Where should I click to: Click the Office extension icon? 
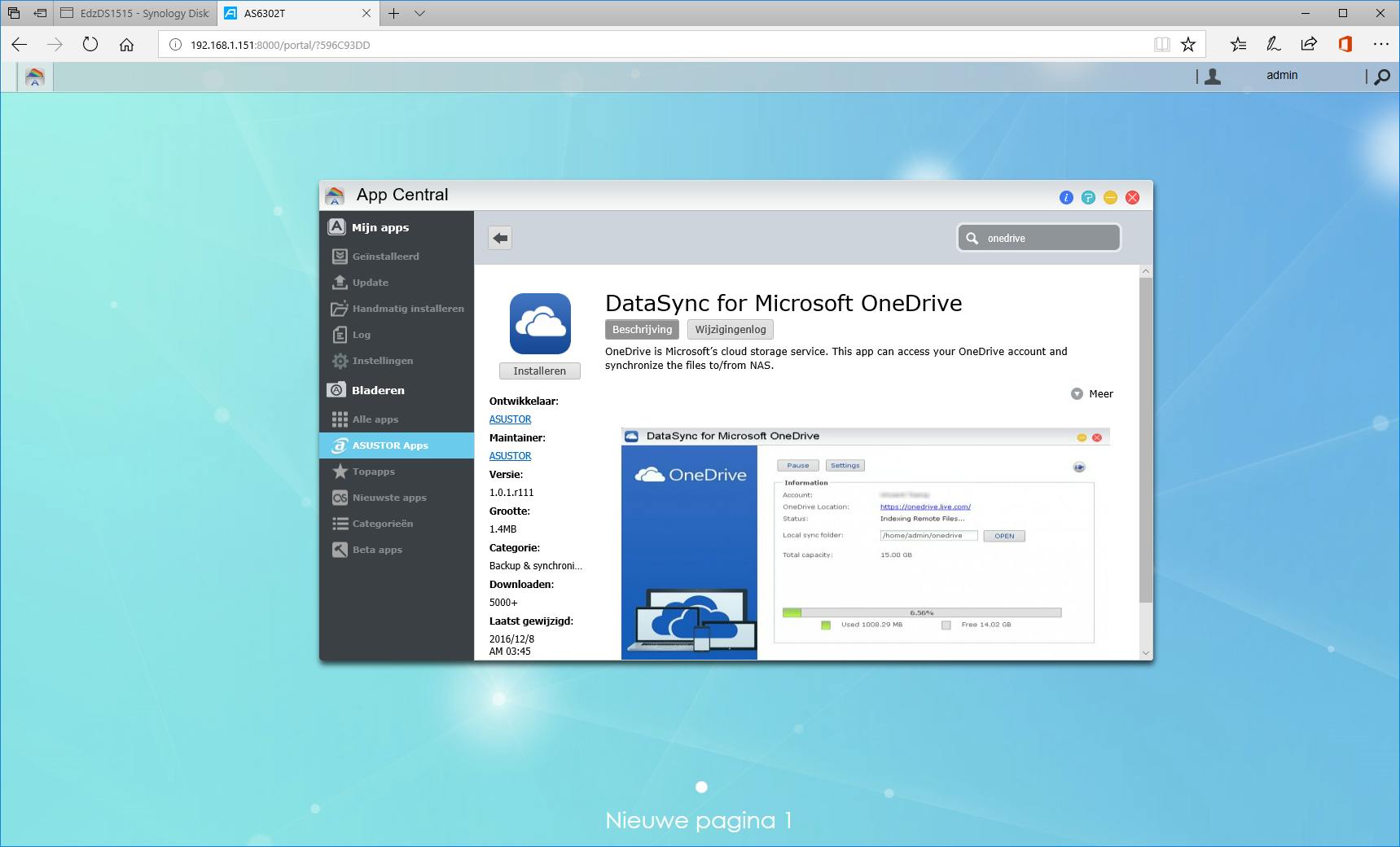click(1345, 45)
